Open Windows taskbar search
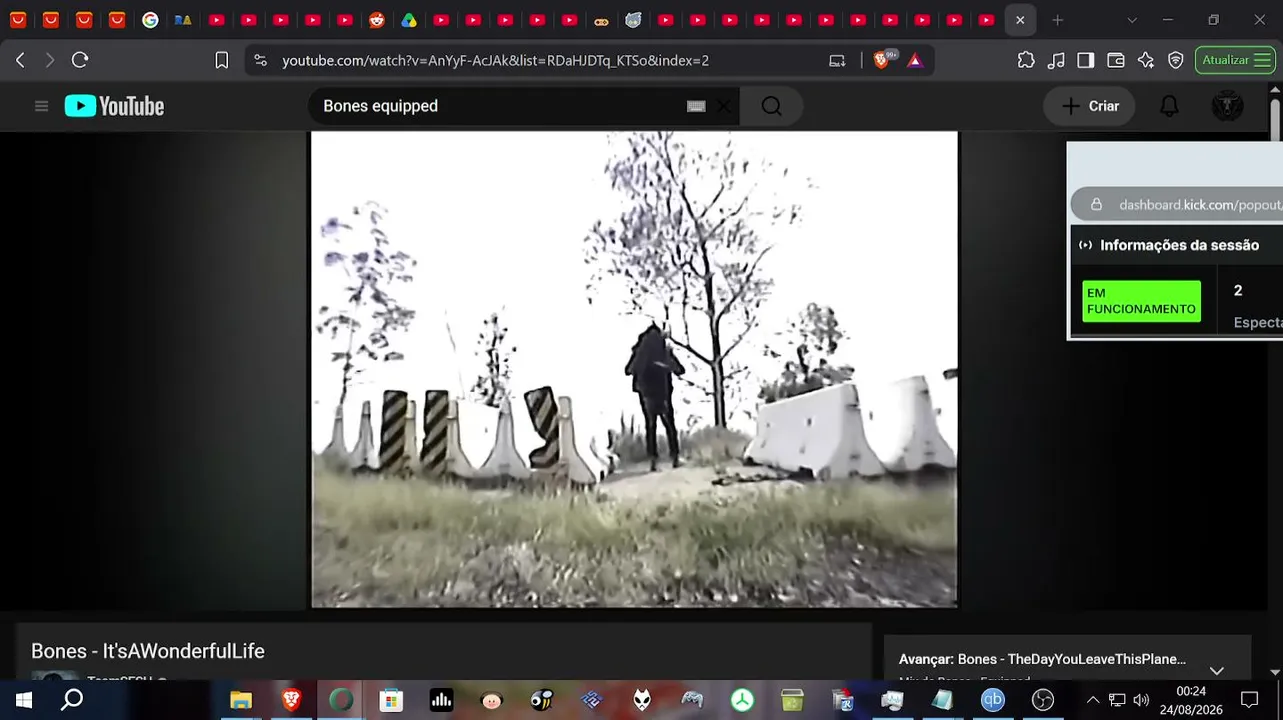 click(72, 700)
